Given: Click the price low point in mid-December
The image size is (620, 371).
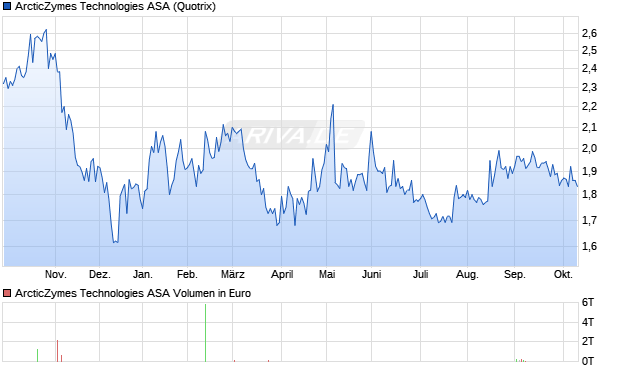Looking at the screenshot, I should point(115,242).
